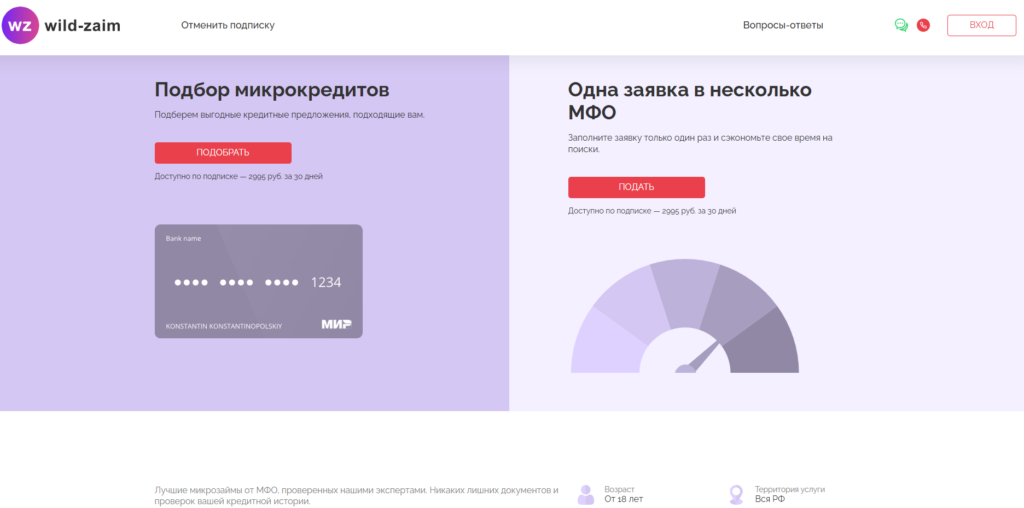Click the ВХОД login button
Viewport: 1024px width, 508px height.
[982, 25]
